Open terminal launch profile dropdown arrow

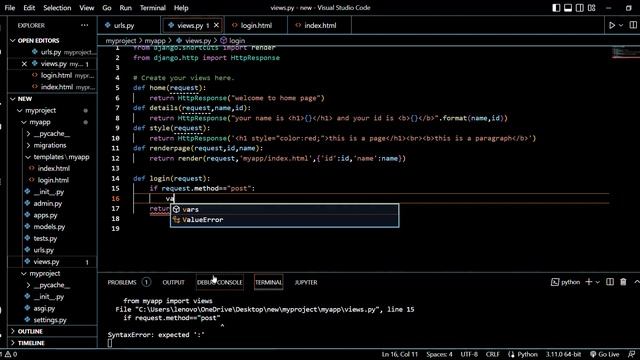pyautogui.click(x=598, y=282)
